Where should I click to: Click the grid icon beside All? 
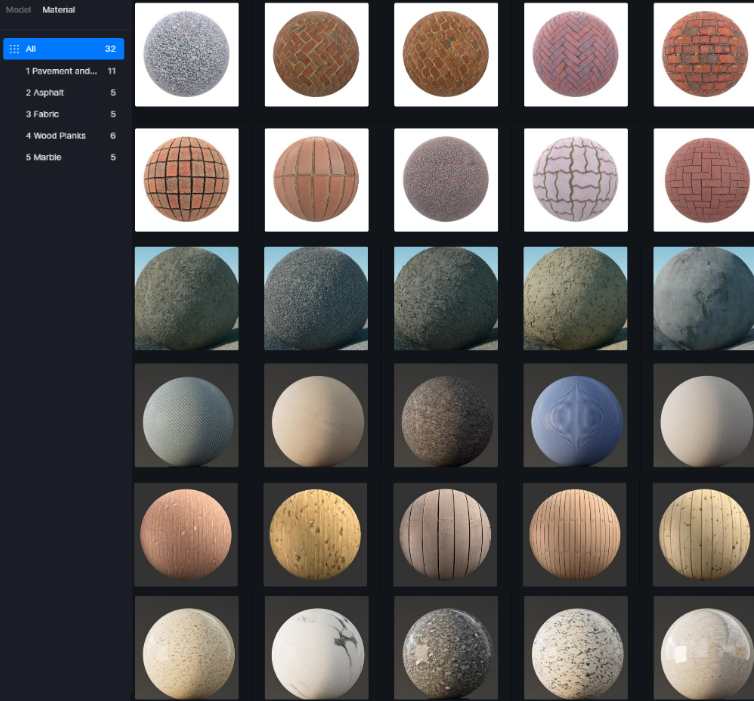pos(14,49)
